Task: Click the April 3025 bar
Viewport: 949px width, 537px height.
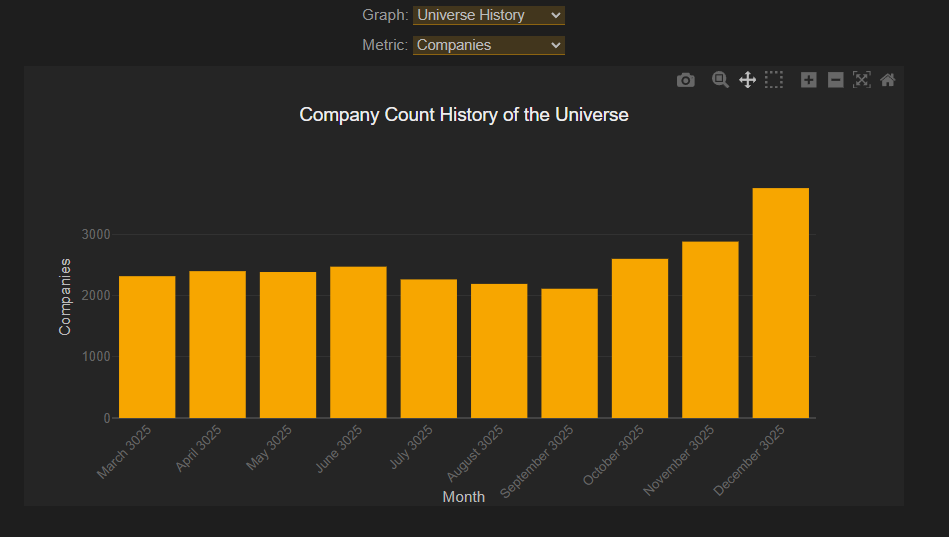Action: point(217,344)
